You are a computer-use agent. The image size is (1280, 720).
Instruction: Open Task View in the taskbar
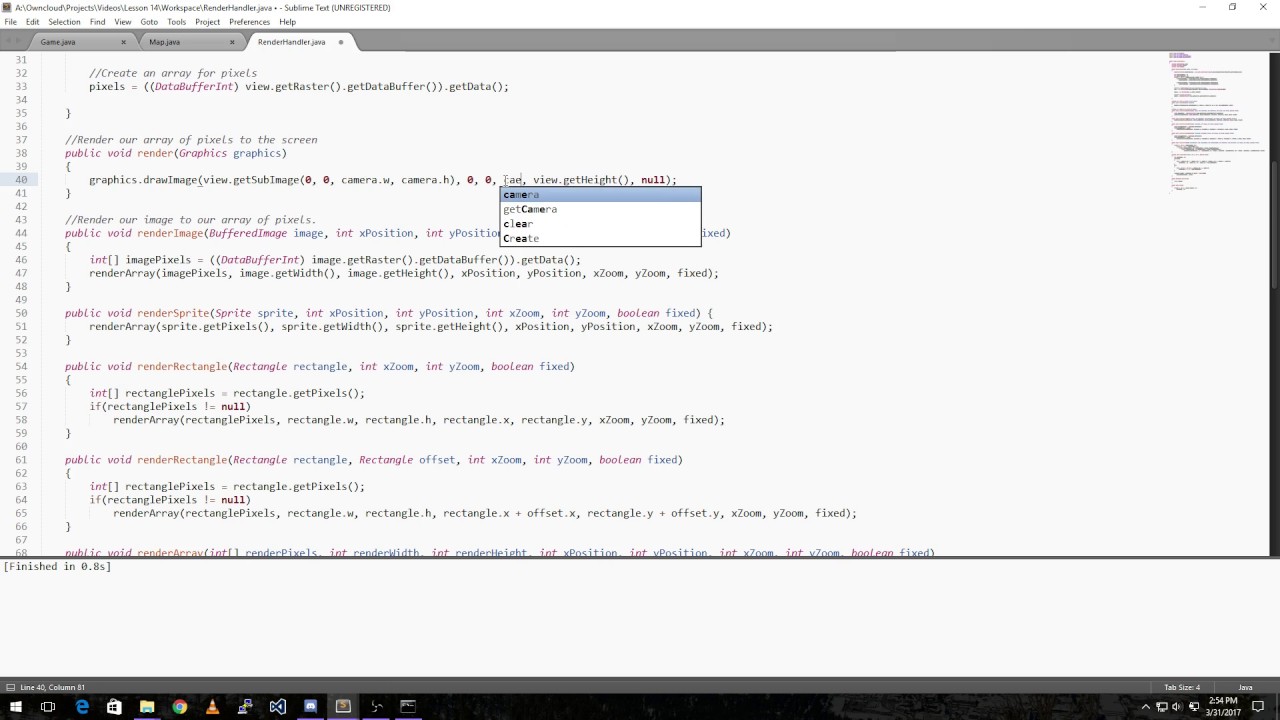coord(48,707)
